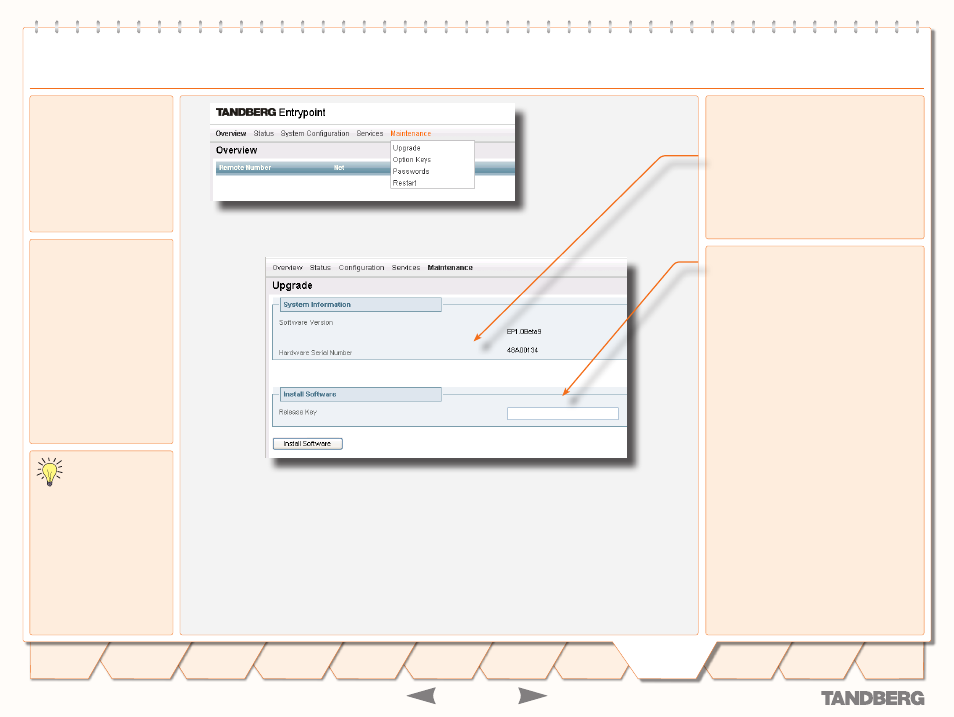The width and height of the screenshot is (954, 717).
Task: Click the Remote Number column header
Action: [x=245, y=167]
